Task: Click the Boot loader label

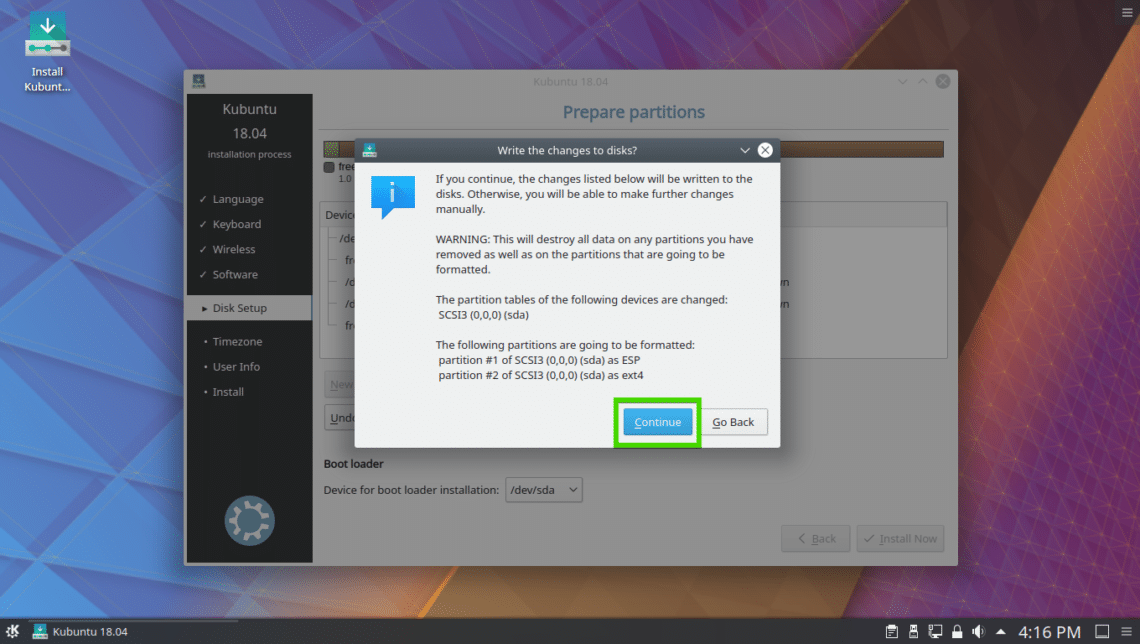Action: 353,464
